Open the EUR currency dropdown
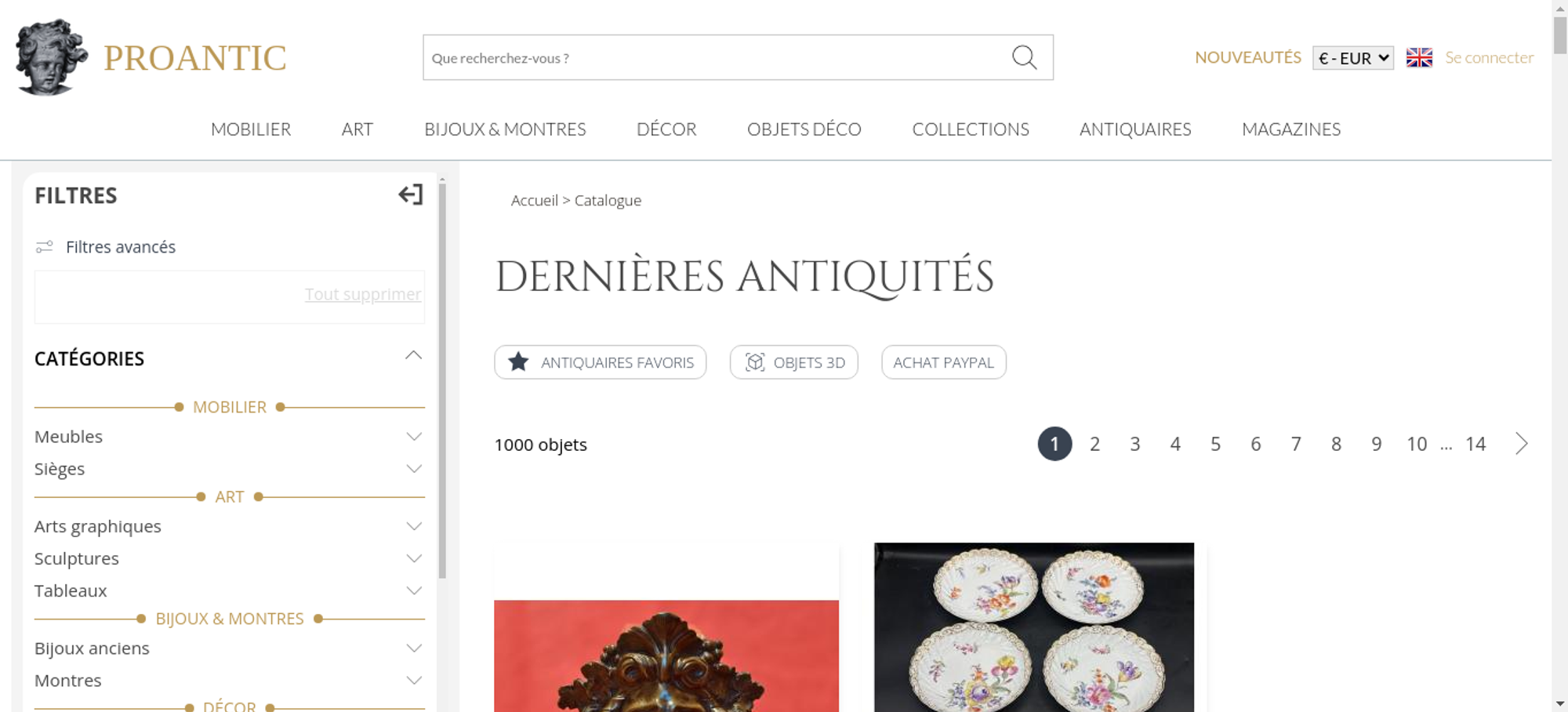1568x712 pixels. [1353, 58]
